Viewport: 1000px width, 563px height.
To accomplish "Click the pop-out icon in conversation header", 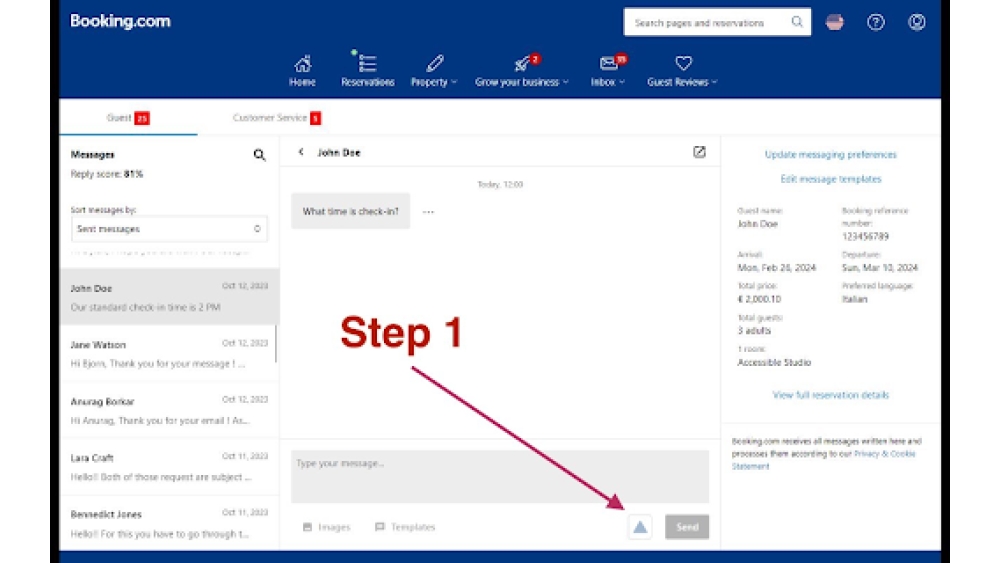I will coord(699,152).
